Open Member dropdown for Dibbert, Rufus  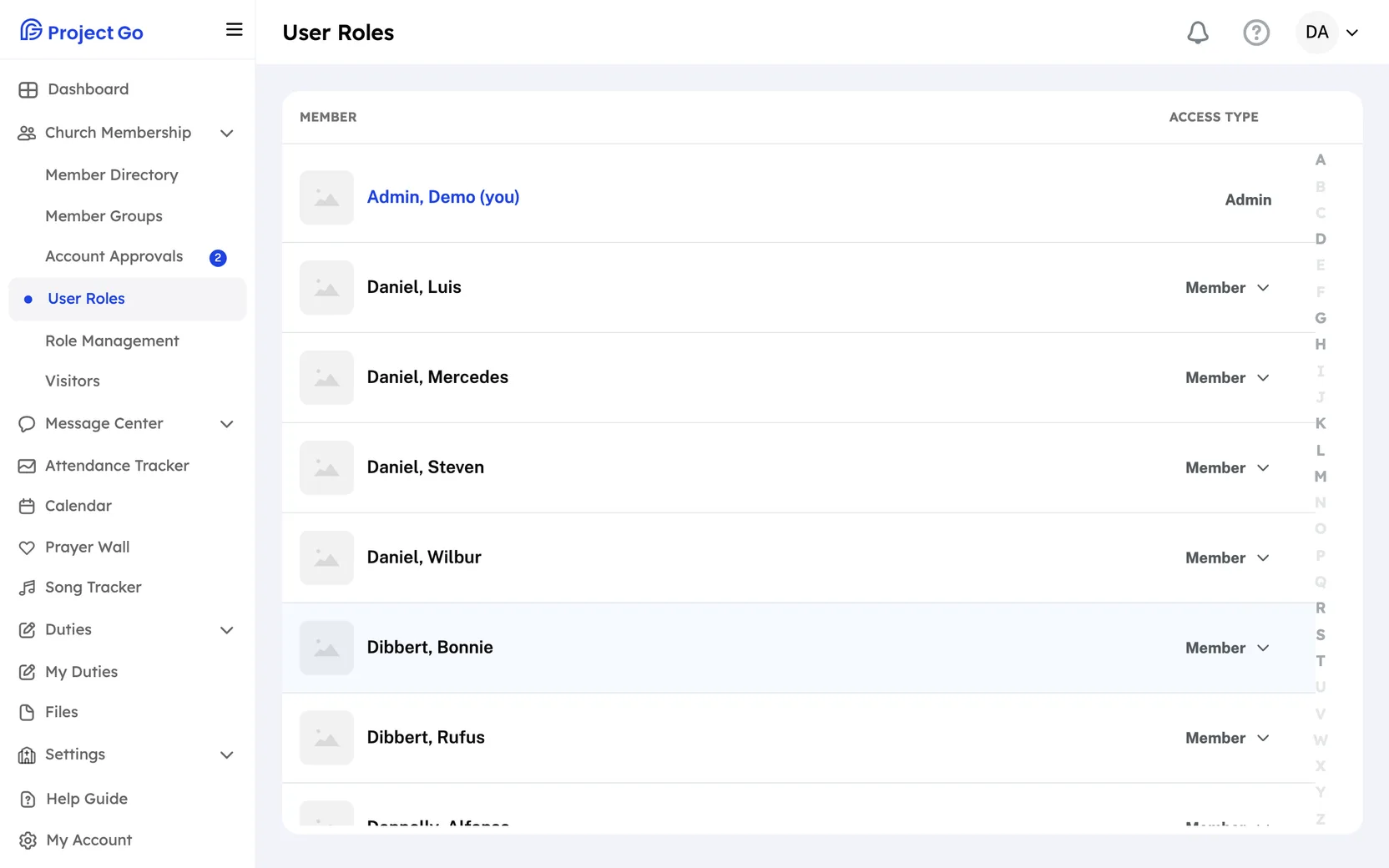point(1227,739)
